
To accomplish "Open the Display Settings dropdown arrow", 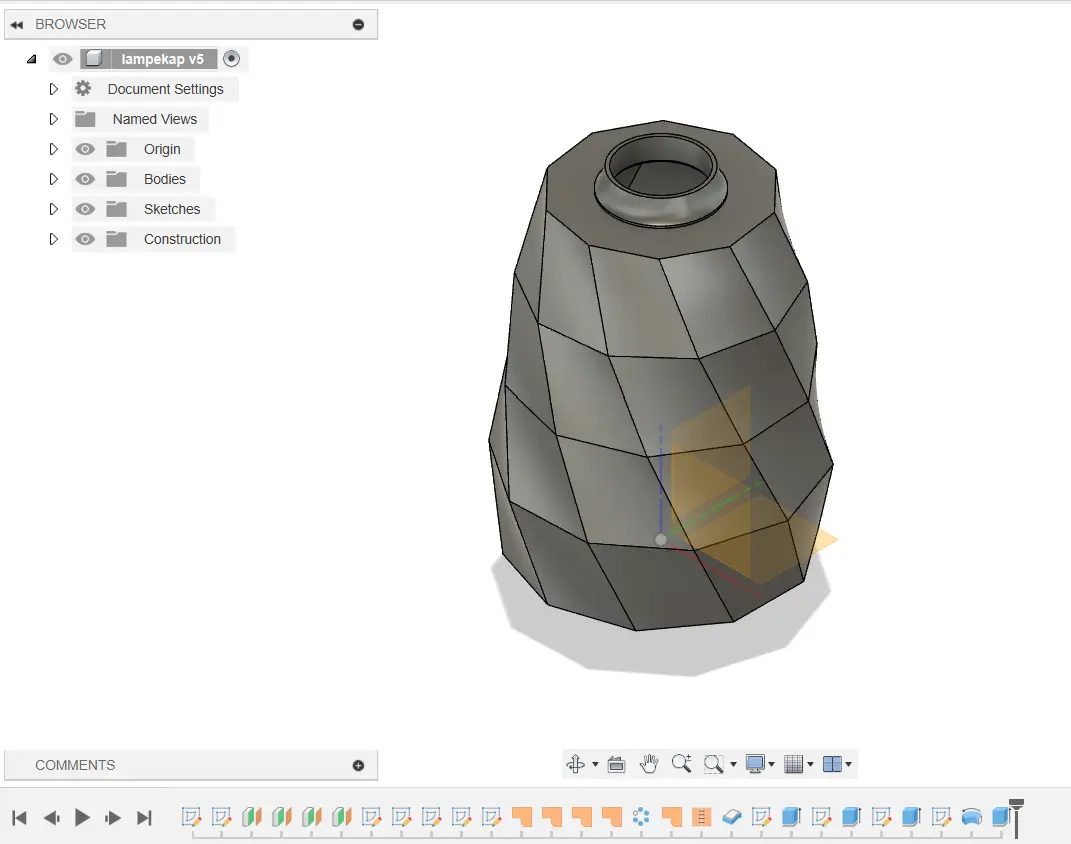I will tap(771, 764).
